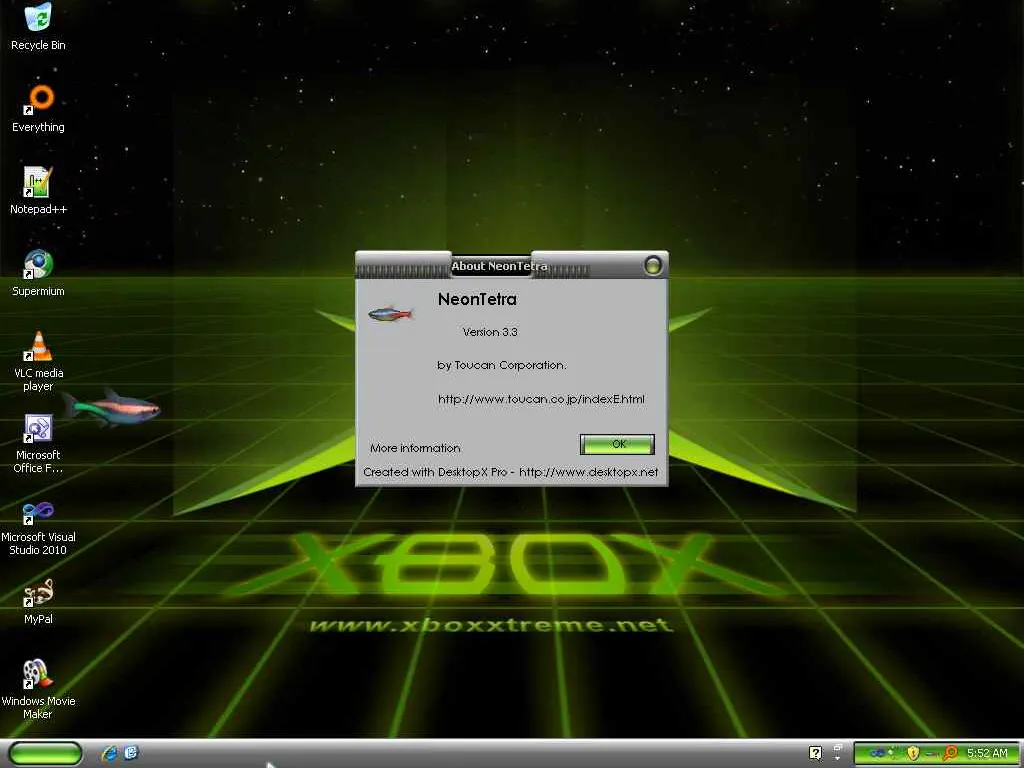Click OK in About NeonTetra dialog
This screenshot has width=1024, height=768.
coord(617,444)
